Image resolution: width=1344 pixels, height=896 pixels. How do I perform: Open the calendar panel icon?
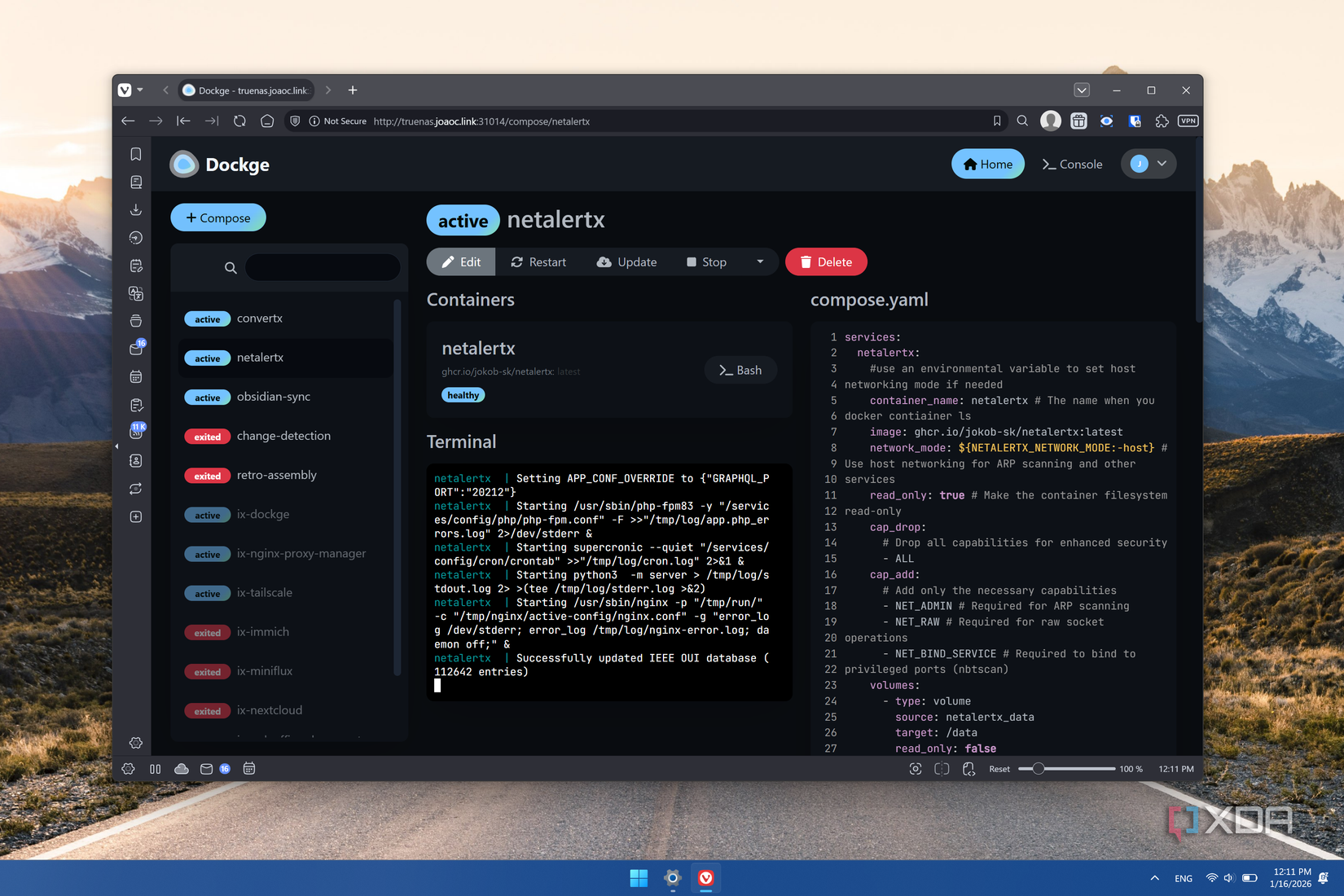click(136, 377)
